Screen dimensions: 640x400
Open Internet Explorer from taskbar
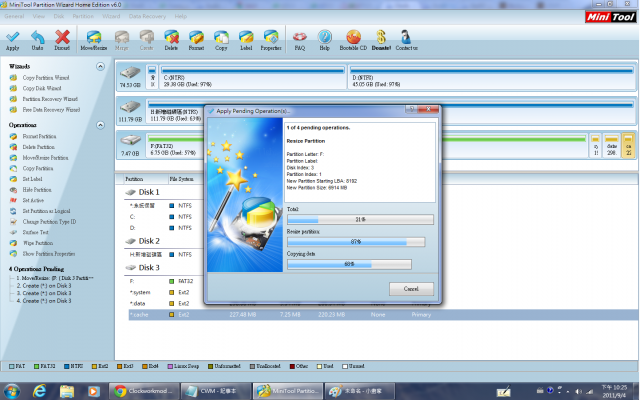coord(40,391)
